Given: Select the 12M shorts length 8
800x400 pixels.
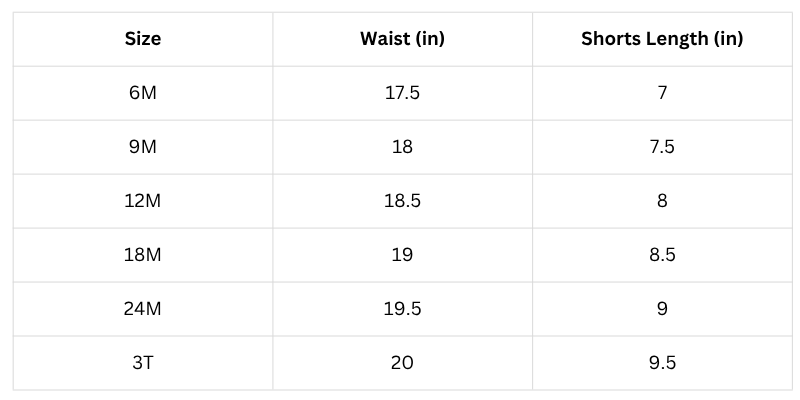Looking at the screenshot, I should click(662, 201).
